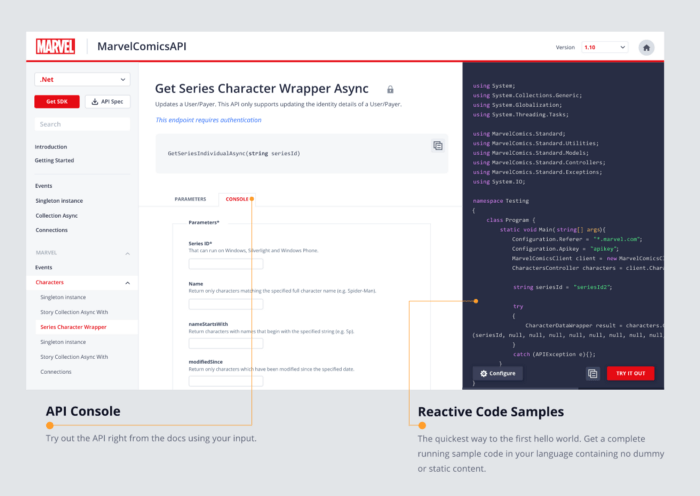Image resolution: width=700 pixels, height=496 pixels.
Task: Click the Get Series Character Wrapper Async heading
Action: click(262, 89)
